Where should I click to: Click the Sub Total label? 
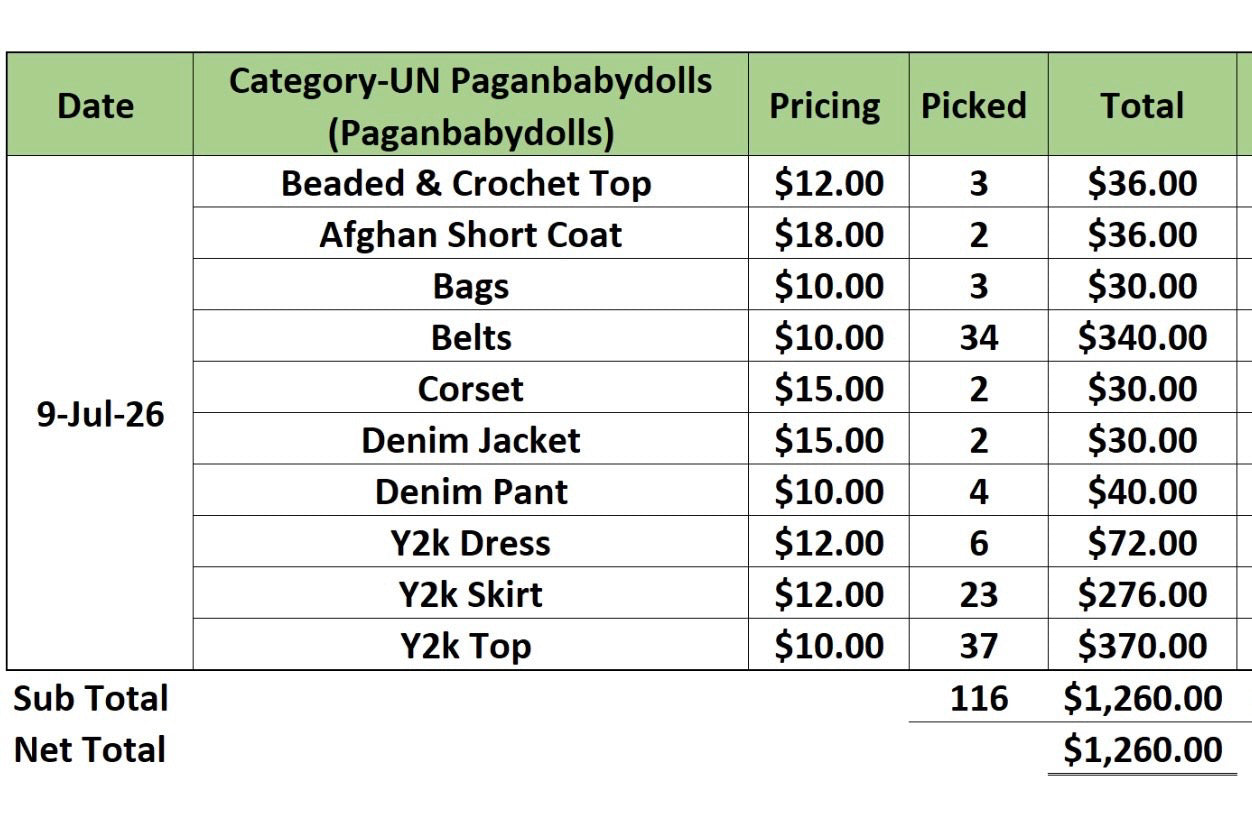91,698
